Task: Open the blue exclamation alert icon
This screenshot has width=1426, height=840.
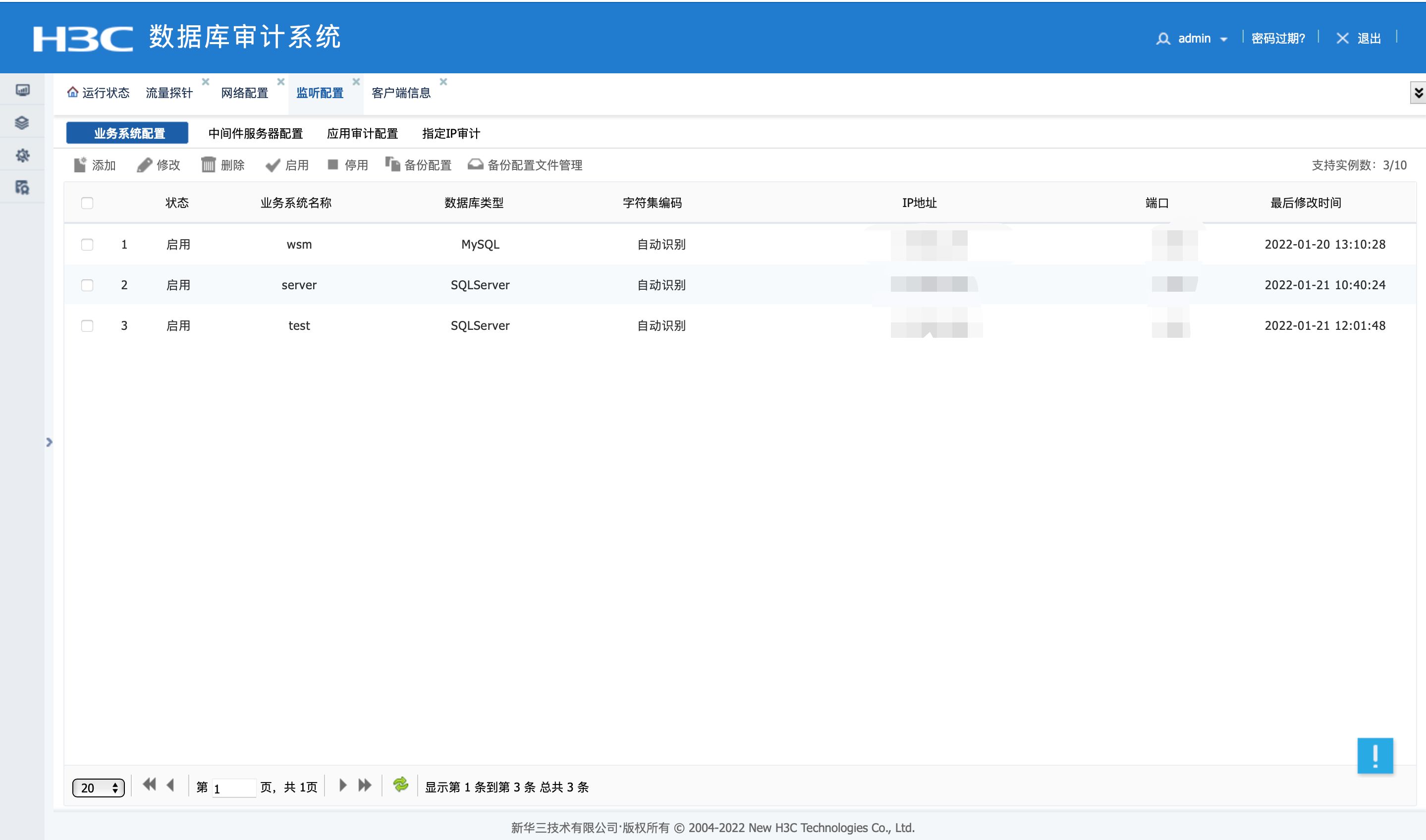Action: point(1374,755)
